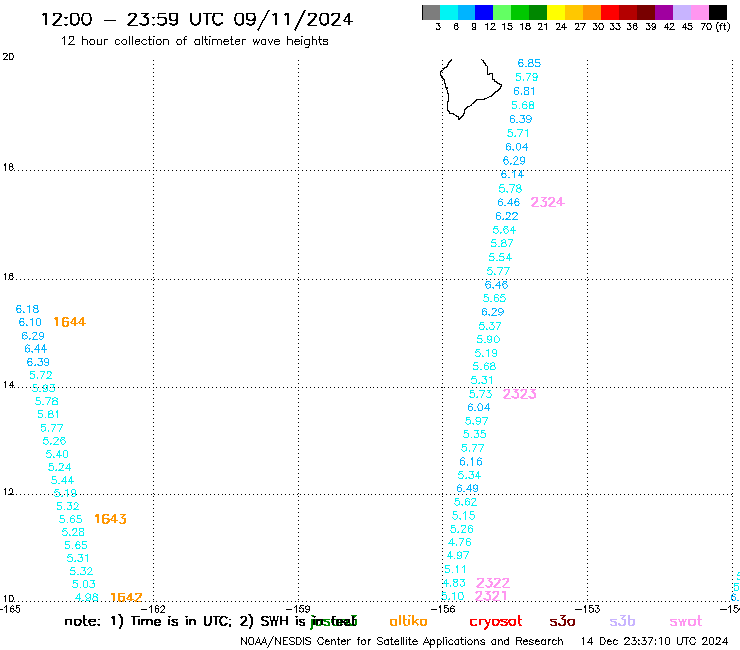Click the light green 15 ft legend swatch
The image size is (740, 650).
502,13
